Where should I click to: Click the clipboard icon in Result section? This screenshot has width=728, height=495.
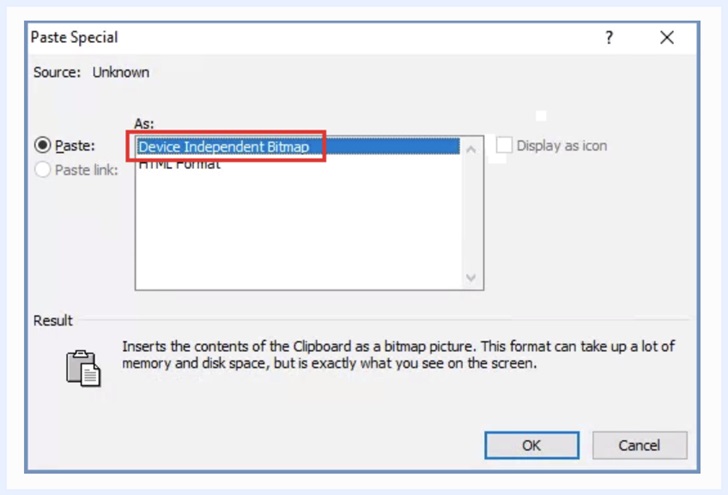[83, 368]
